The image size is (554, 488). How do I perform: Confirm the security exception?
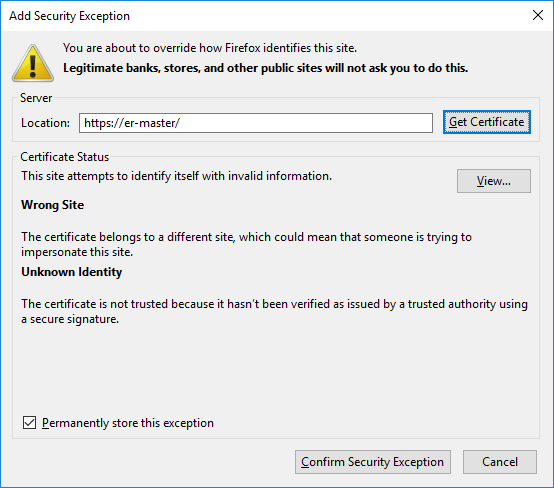coord(373,462)
